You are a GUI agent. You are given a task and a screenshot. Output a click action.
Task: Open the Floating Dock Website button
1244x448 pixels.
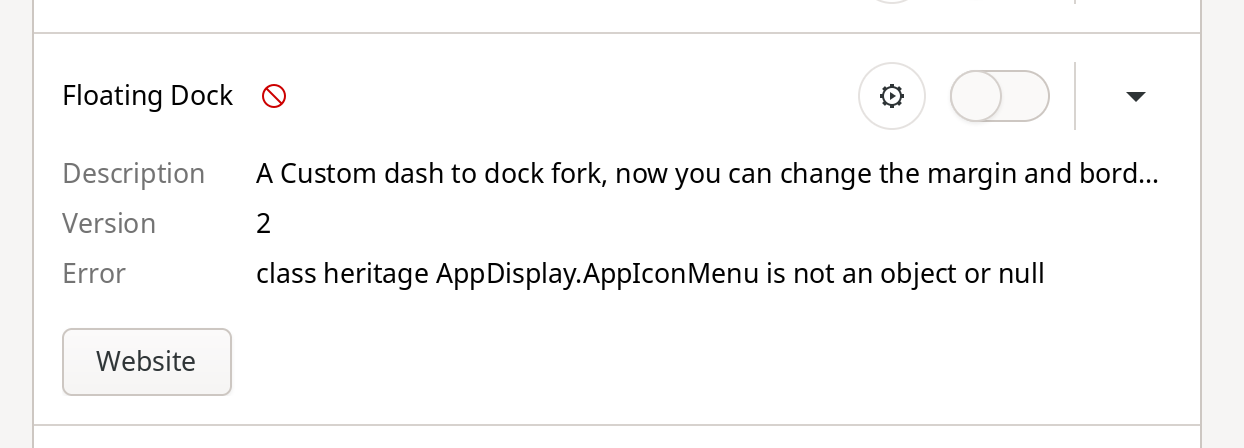point(147,361)
